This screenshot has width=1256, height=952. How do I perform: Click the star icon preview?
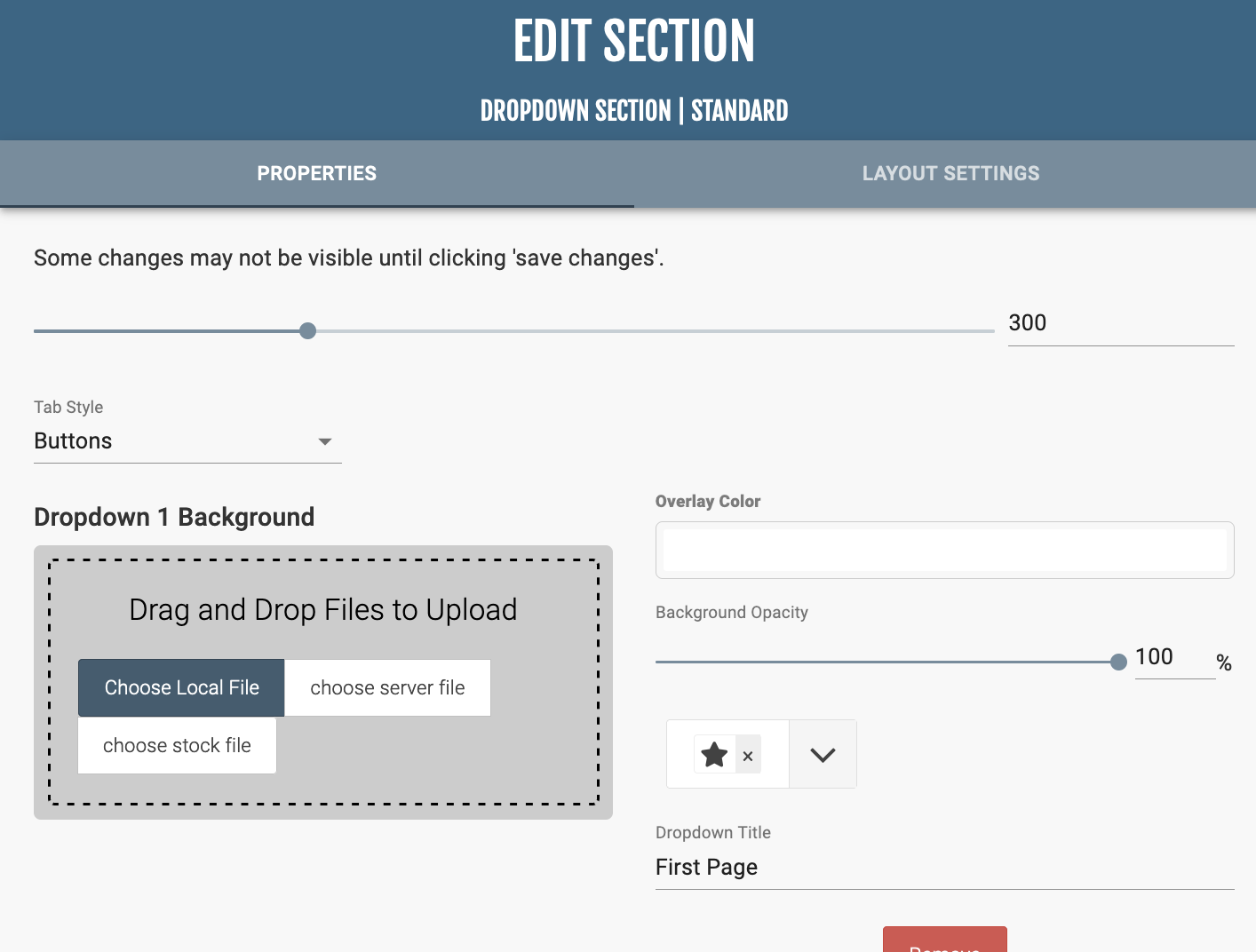[x=713, y=754]
